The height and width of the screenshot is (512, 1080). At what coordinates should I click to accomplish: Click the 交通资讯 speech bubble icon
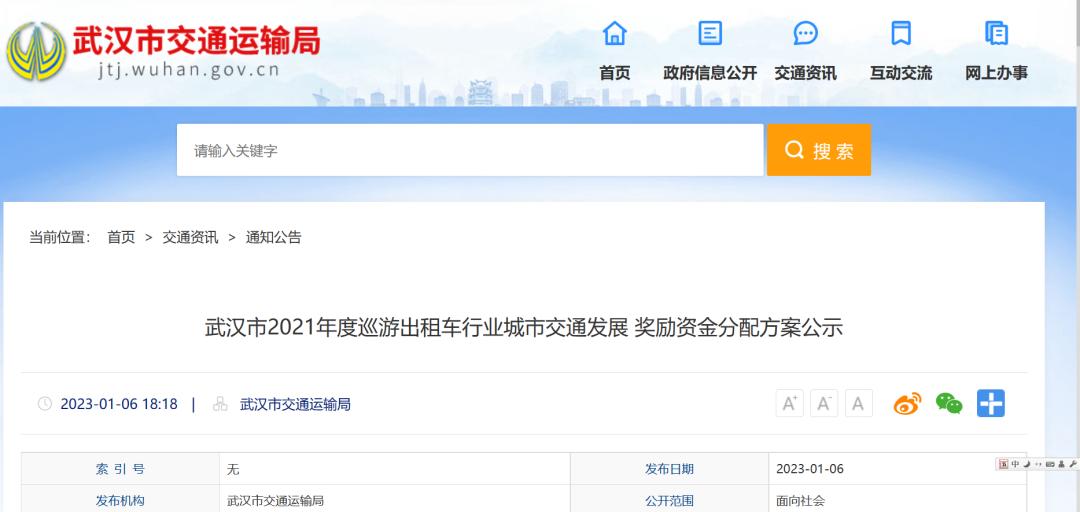click(805, 33)
